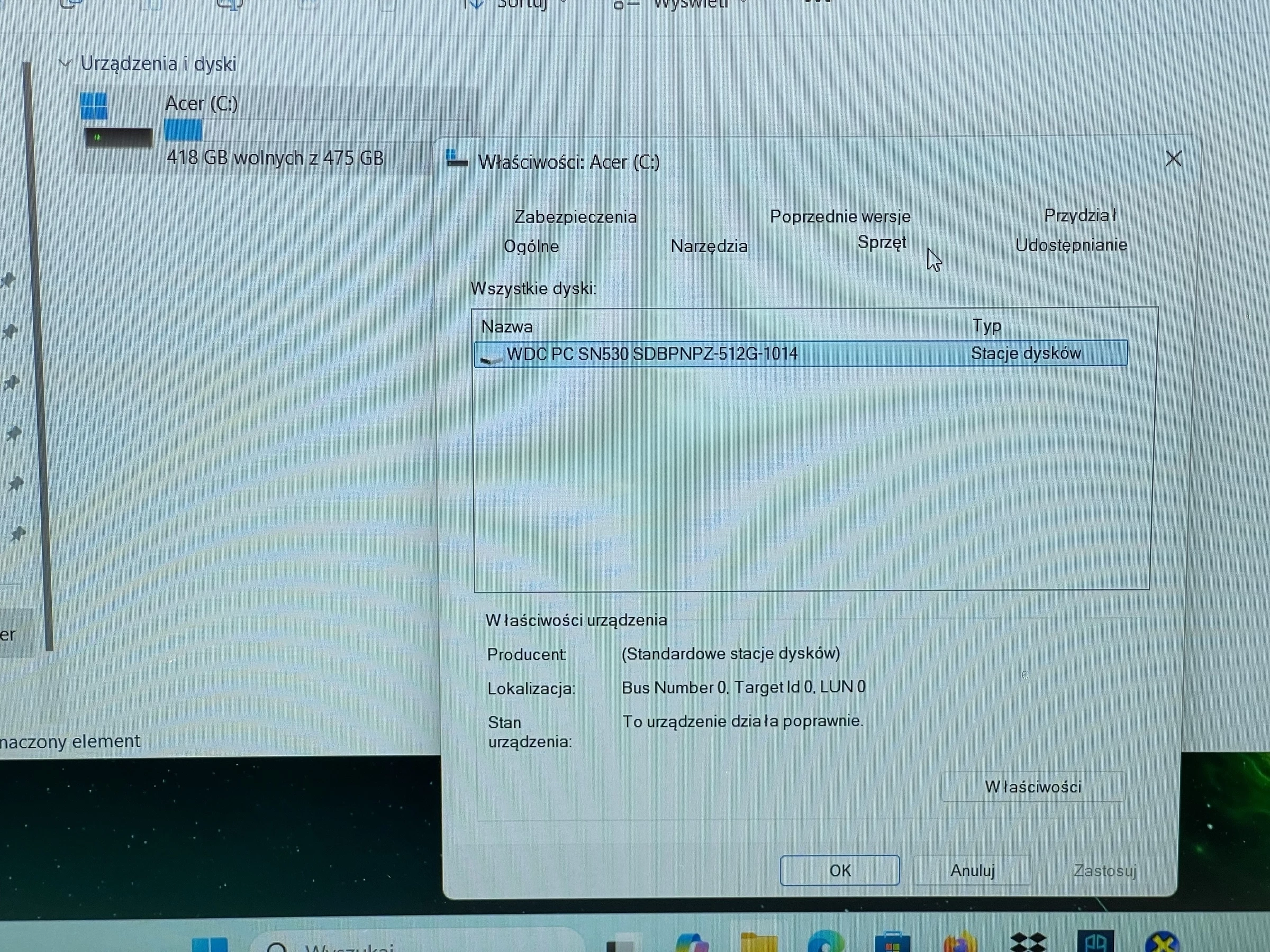Click the Stacje dysków type cell
This screenshot has height=952, width=1270.
[x=1026, y=353]
